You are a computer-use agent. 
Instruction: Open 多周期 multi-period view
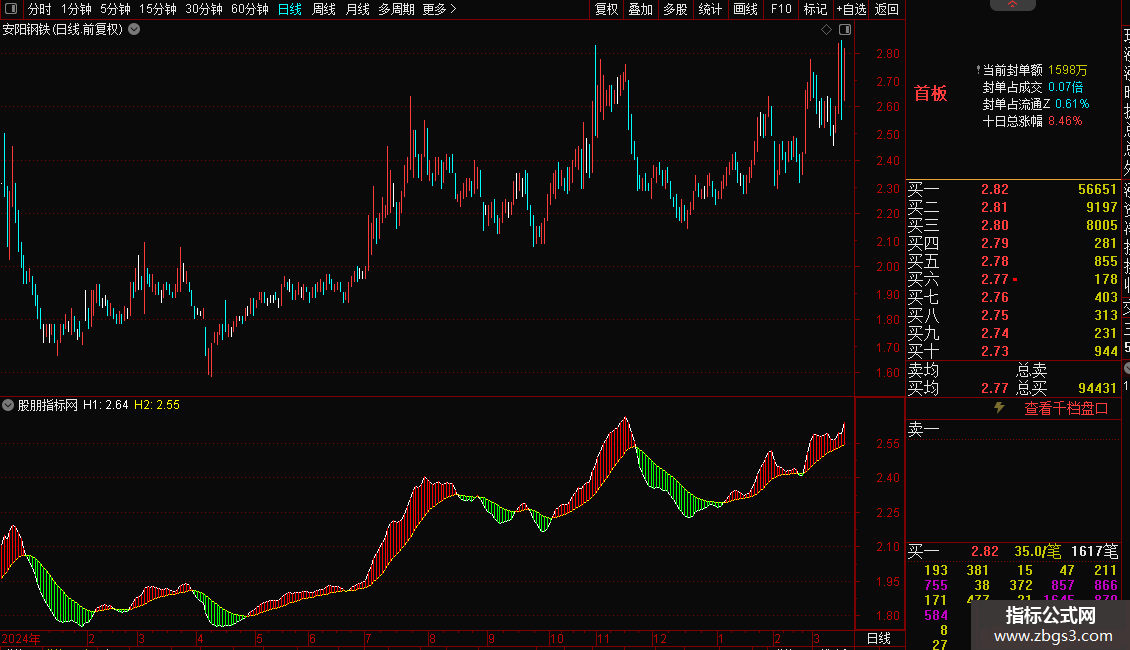(396, 9)
